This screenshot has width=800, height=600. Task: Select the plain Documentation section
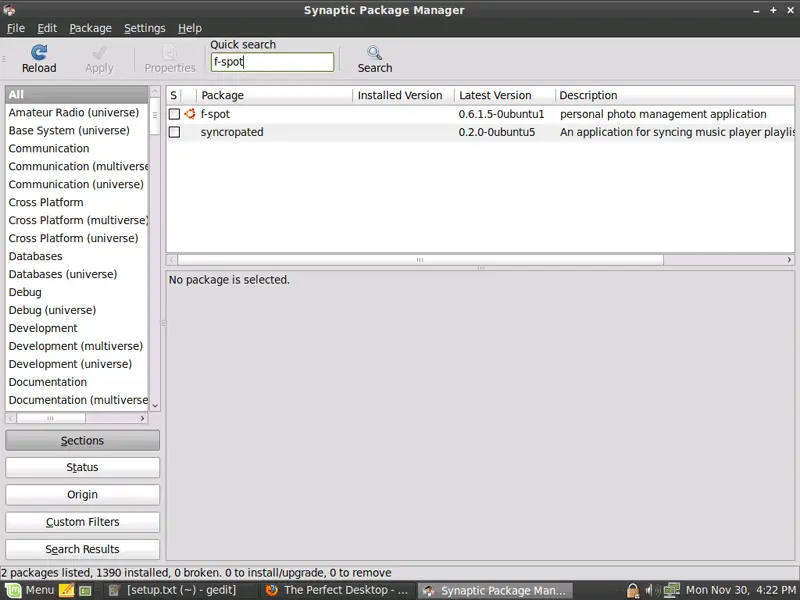[77, 382]
